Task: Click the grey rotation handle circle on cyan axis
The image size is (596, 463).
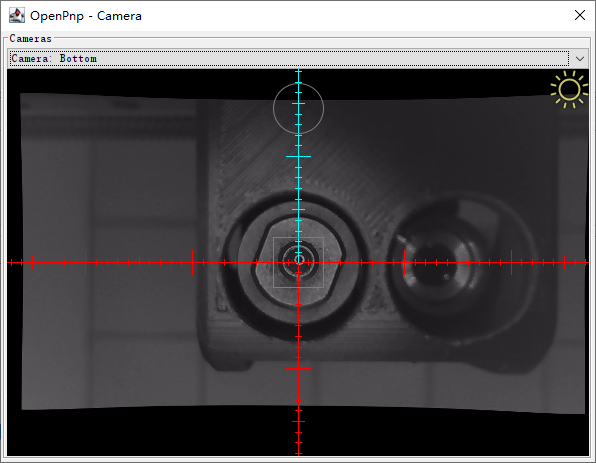Action: 298,109
